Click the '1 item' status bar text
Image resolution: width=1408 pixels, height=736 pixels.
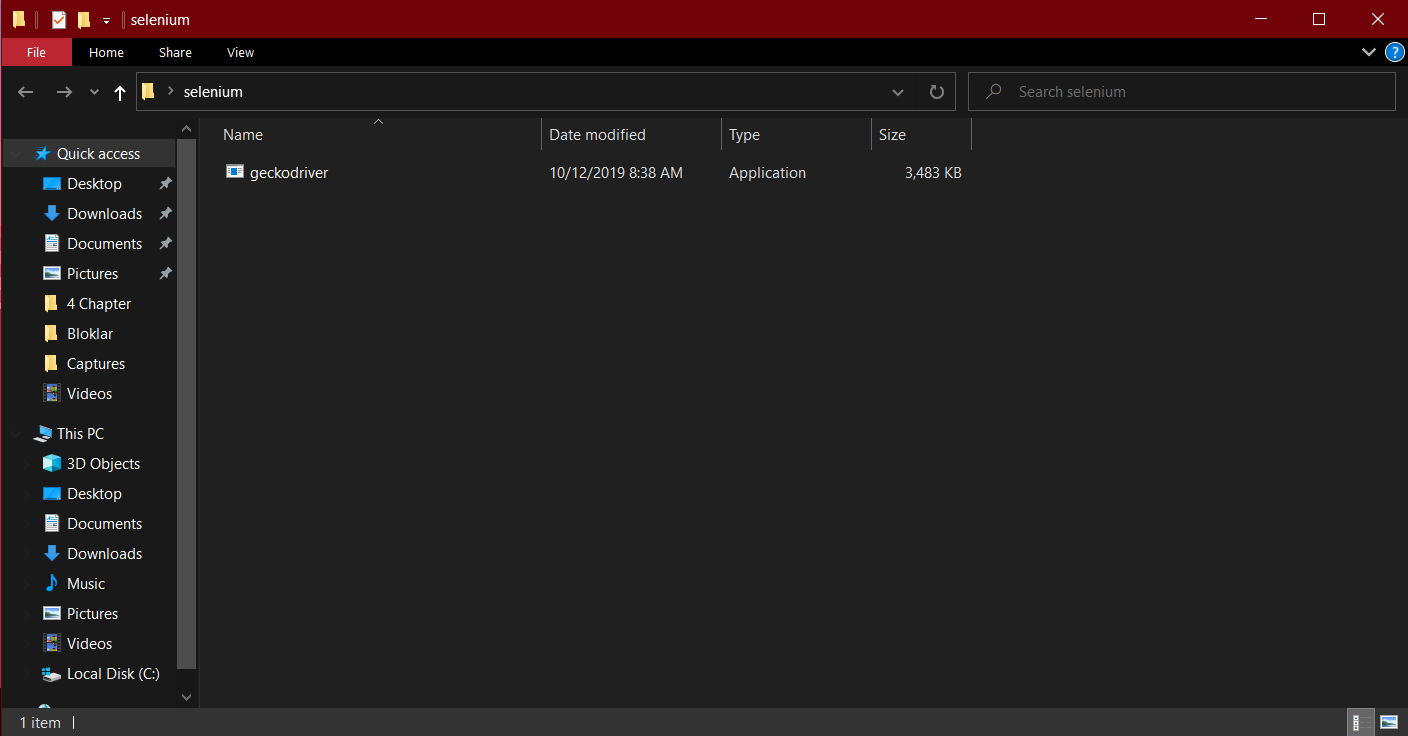click(40, 722)
